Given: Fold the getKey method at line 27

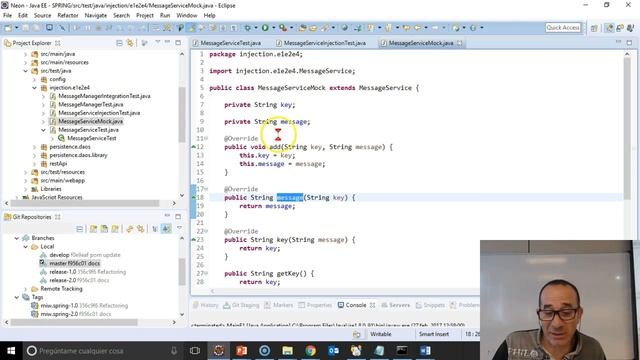Looking at the screenshot, I should tap(206, 273).
